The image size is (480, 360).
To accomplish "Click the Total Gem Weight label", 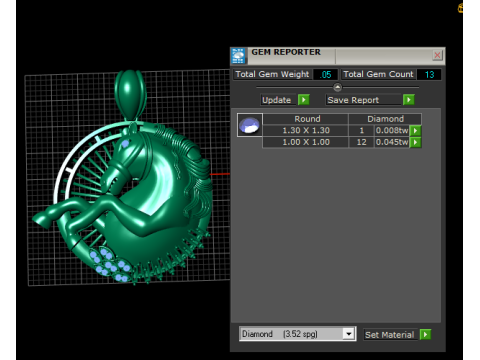I will (x=272, y=74).
